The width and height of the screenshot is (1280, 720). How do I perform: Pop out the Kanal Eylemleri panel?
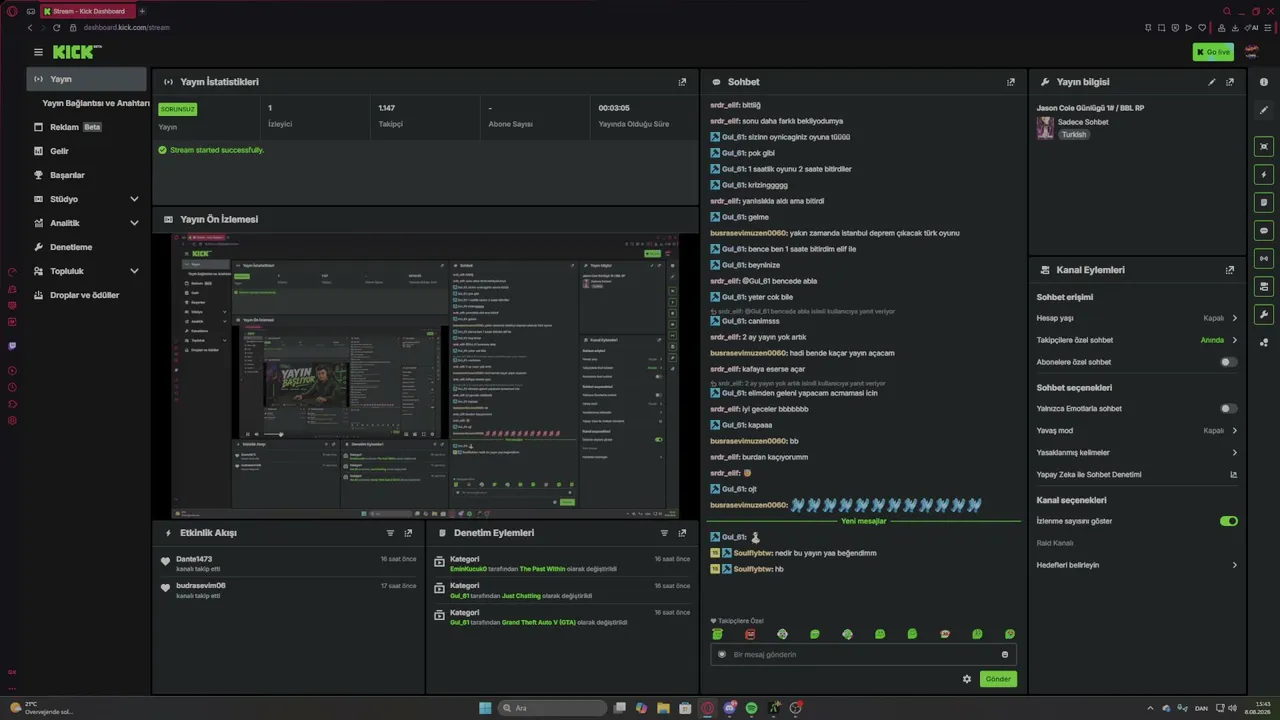(1230, 270)
